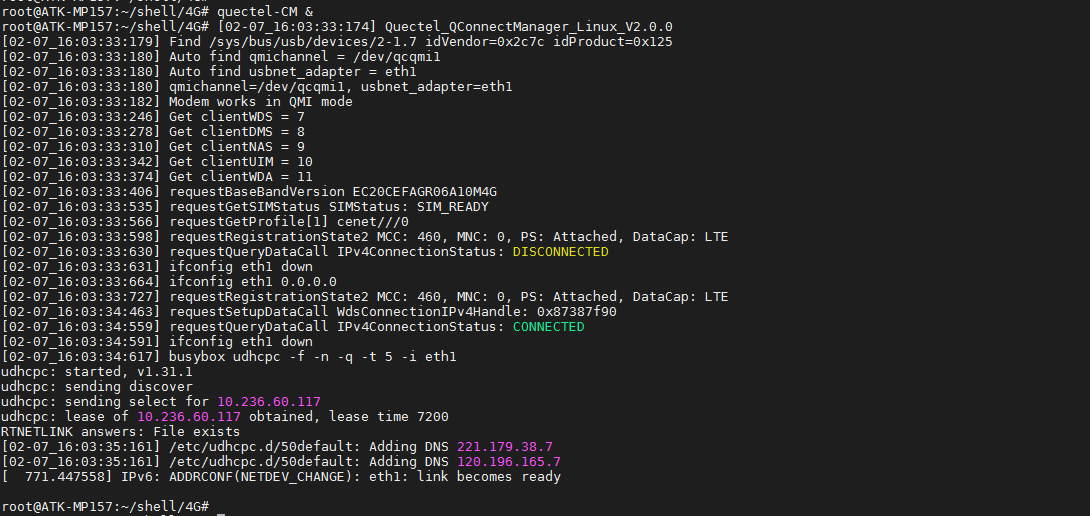
Task: Click the 'udhcpc: started, v1.31.1' line
Action: (97, 372)
